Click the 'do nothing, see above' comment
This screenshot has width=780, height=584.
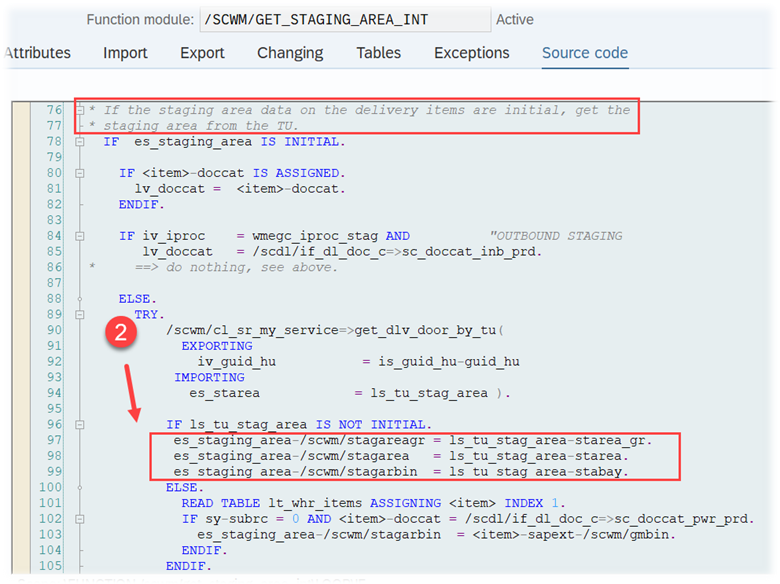point(251,268)
